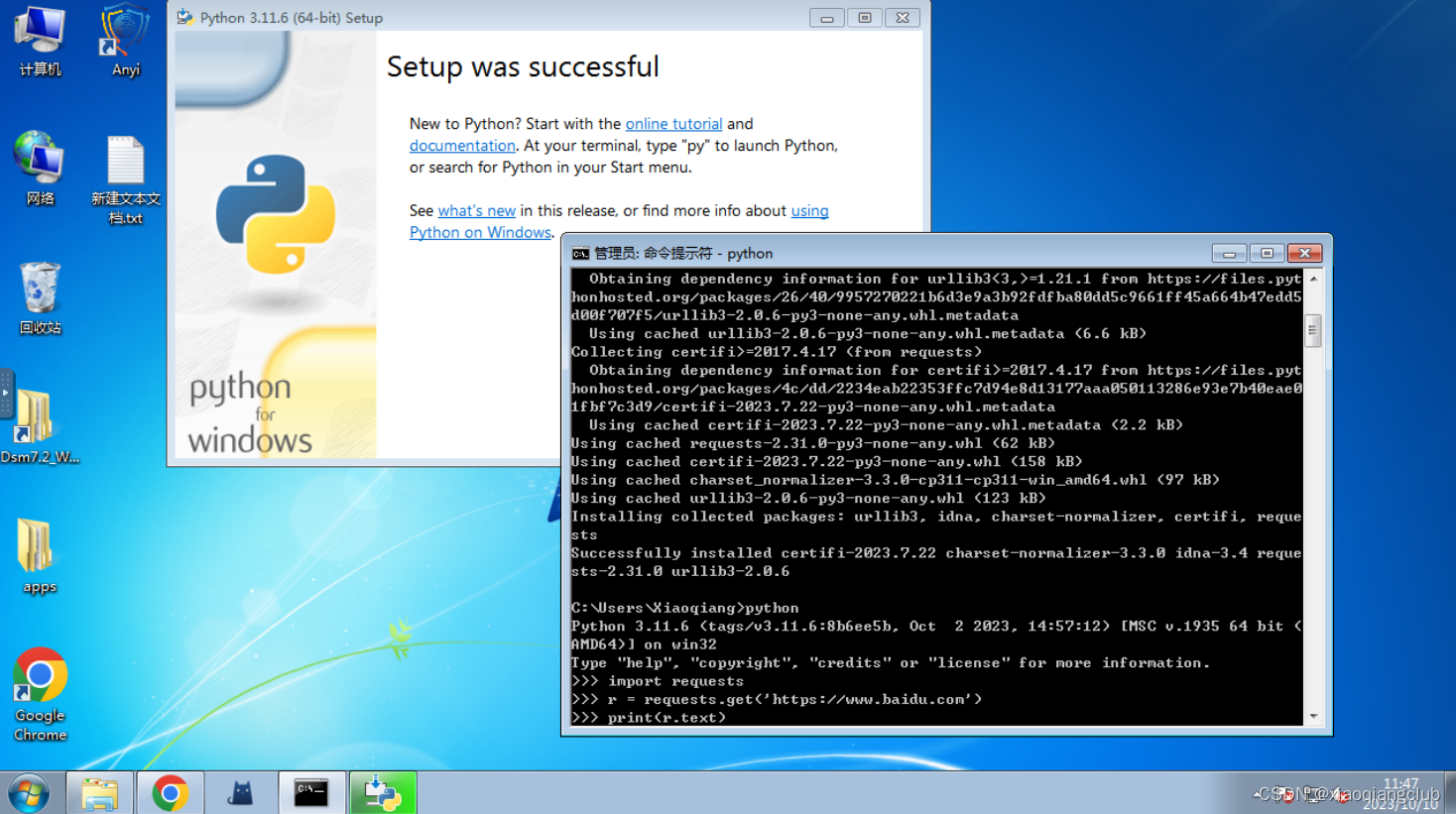Image resolution: width=1456 pixels, height=814 pixels.
Task: Launch Chrome from the taskbar
Action: [x=171, y=793]
